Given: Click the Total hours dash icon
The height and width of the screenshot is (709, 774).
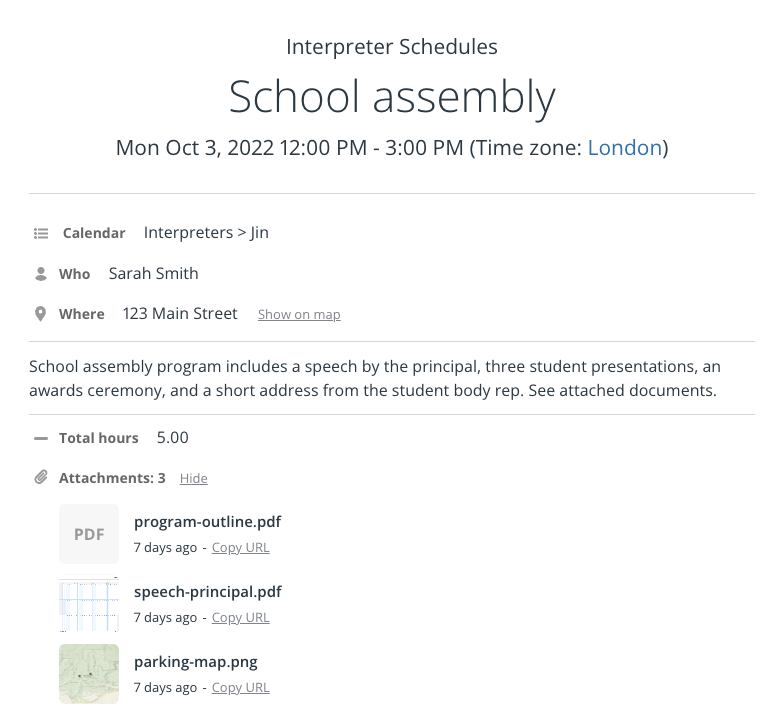Looking at the screenshot, I should tap(41, 438).
